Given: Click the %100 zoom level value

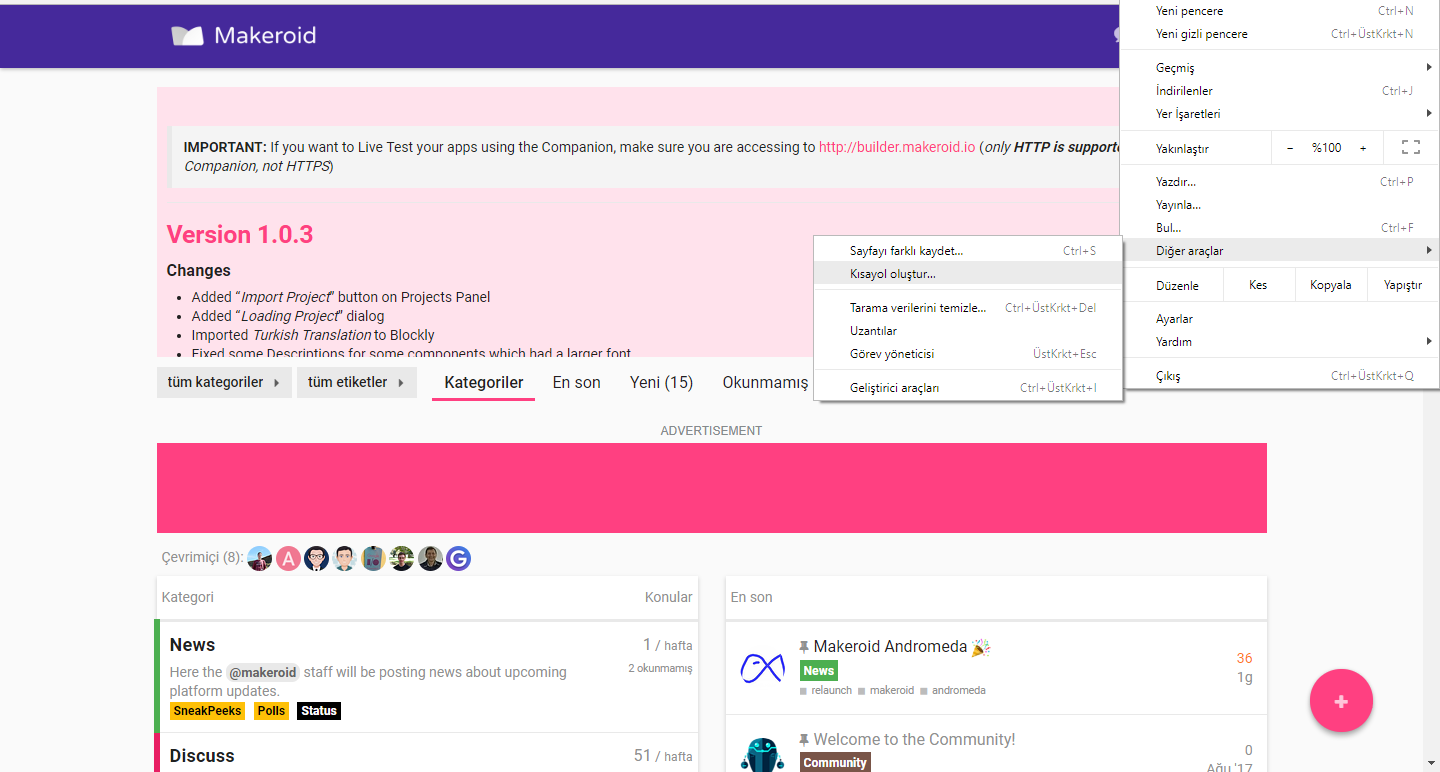Looking at the screenshot, I should click(1327, 148).
